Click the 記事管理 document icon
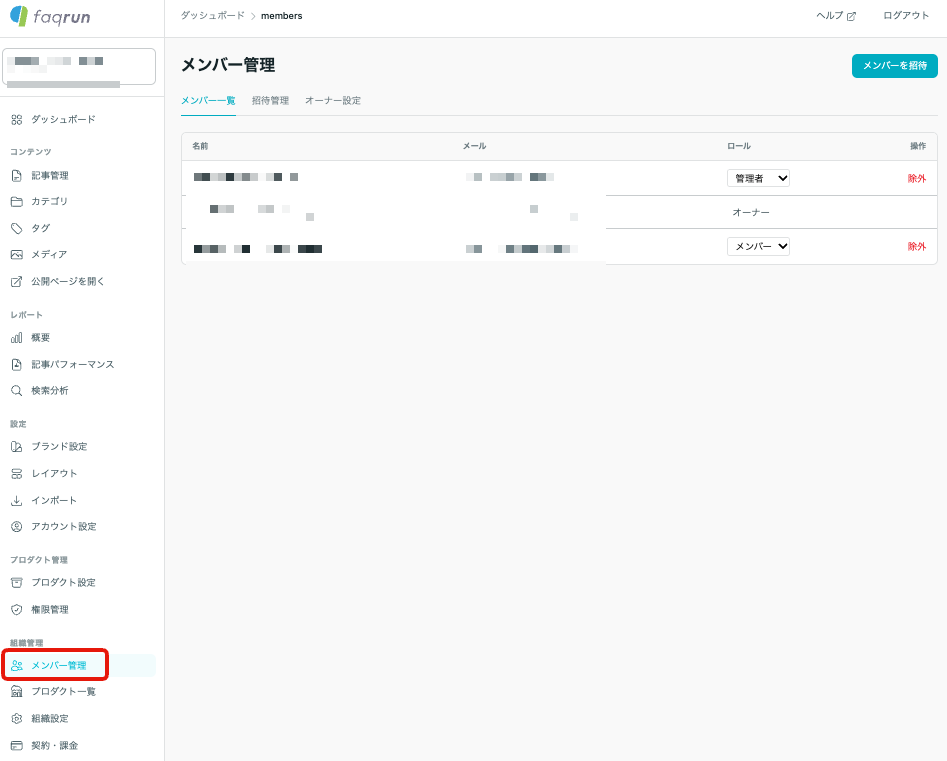The height and width of the screenshot is (761, 947). (x=17, y=176)
